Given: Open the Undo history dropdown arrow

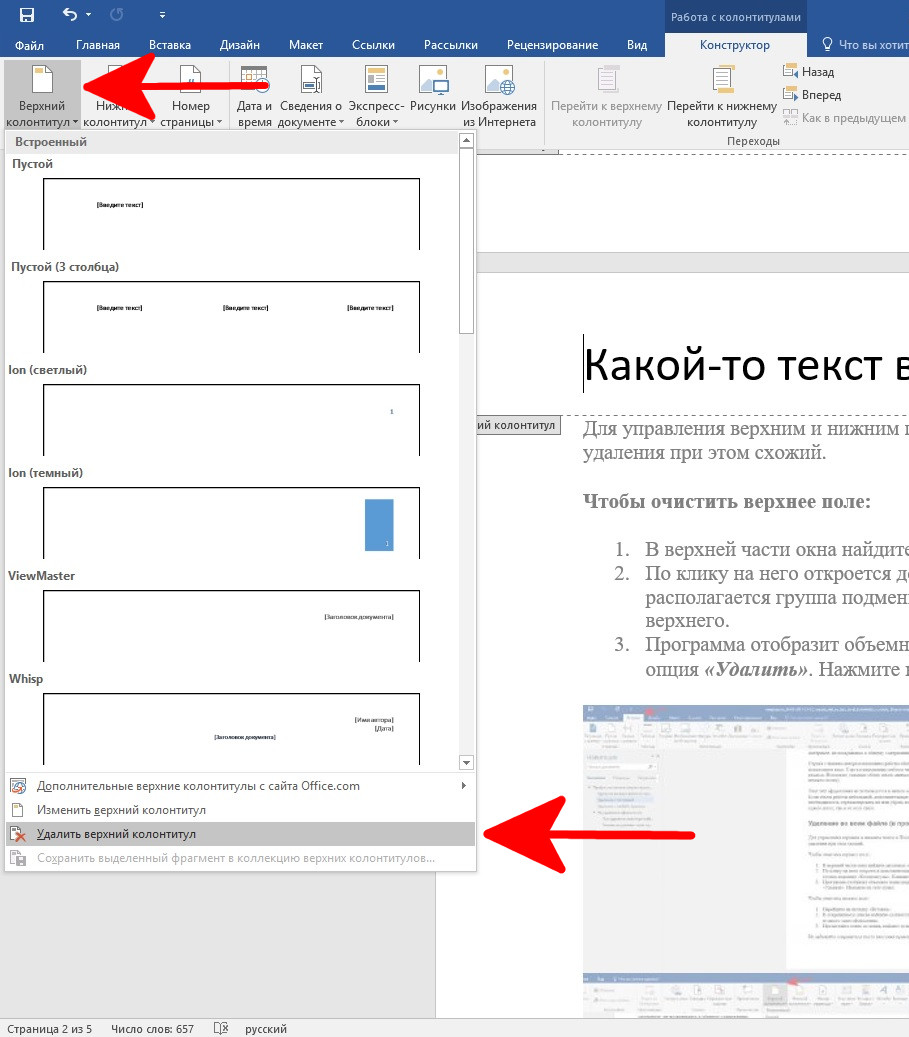Looking at the screenshot, I should click(x=89, y=15).
